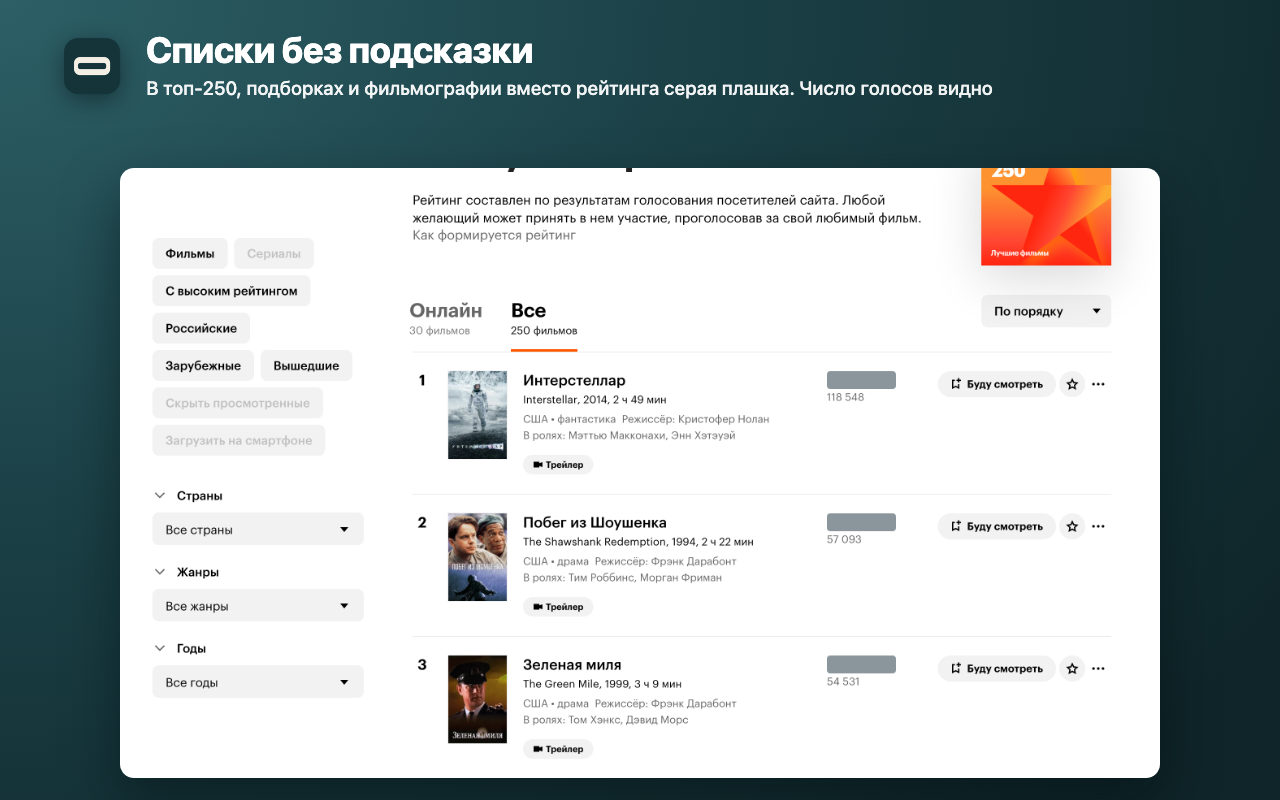Open the По порядку sort dropdown
This screenshot has height=800, width=1280.
click(1046, 311)
